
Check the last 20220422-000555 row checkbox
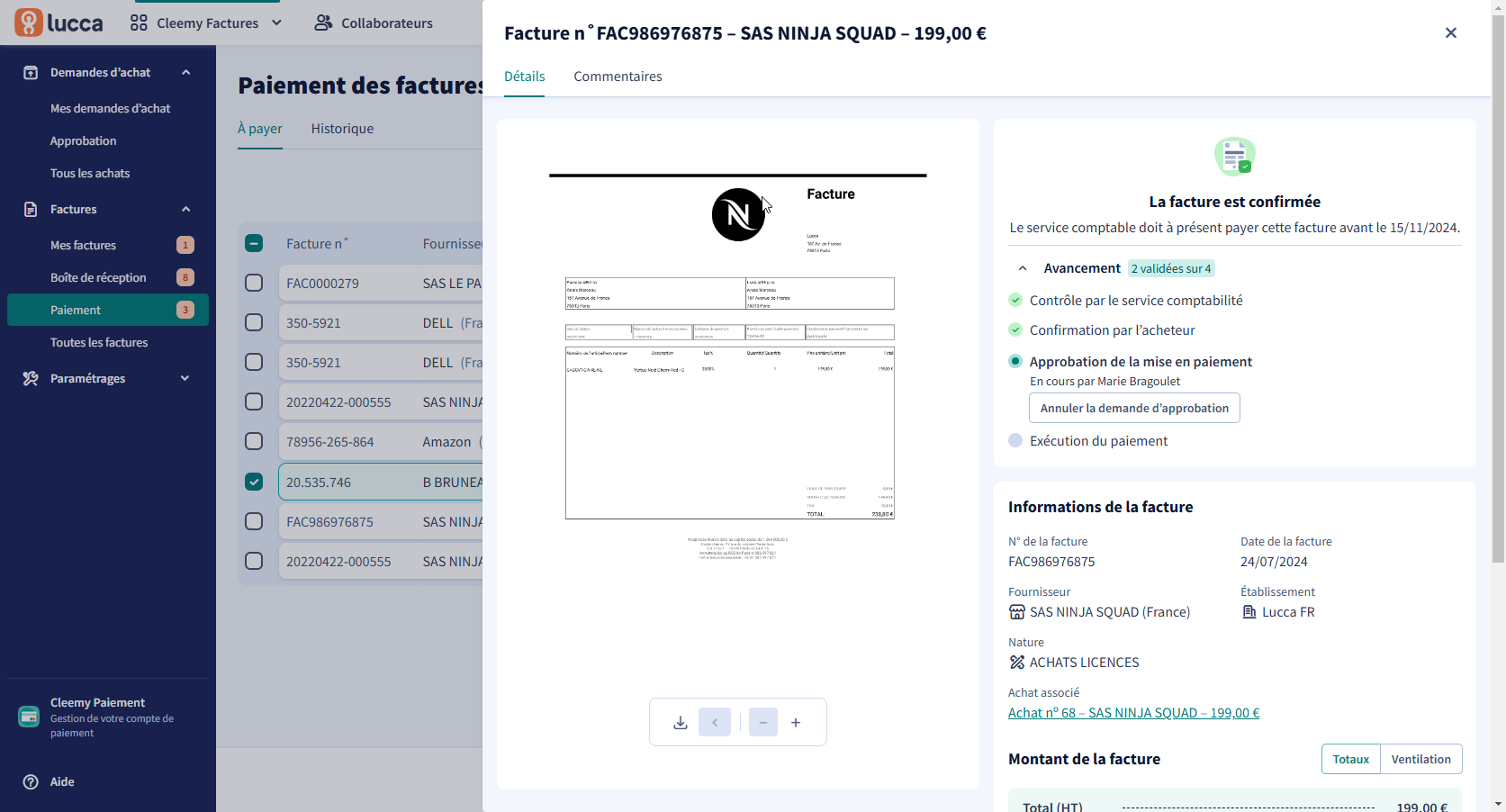pyautogui.click(x=254, y=561)
